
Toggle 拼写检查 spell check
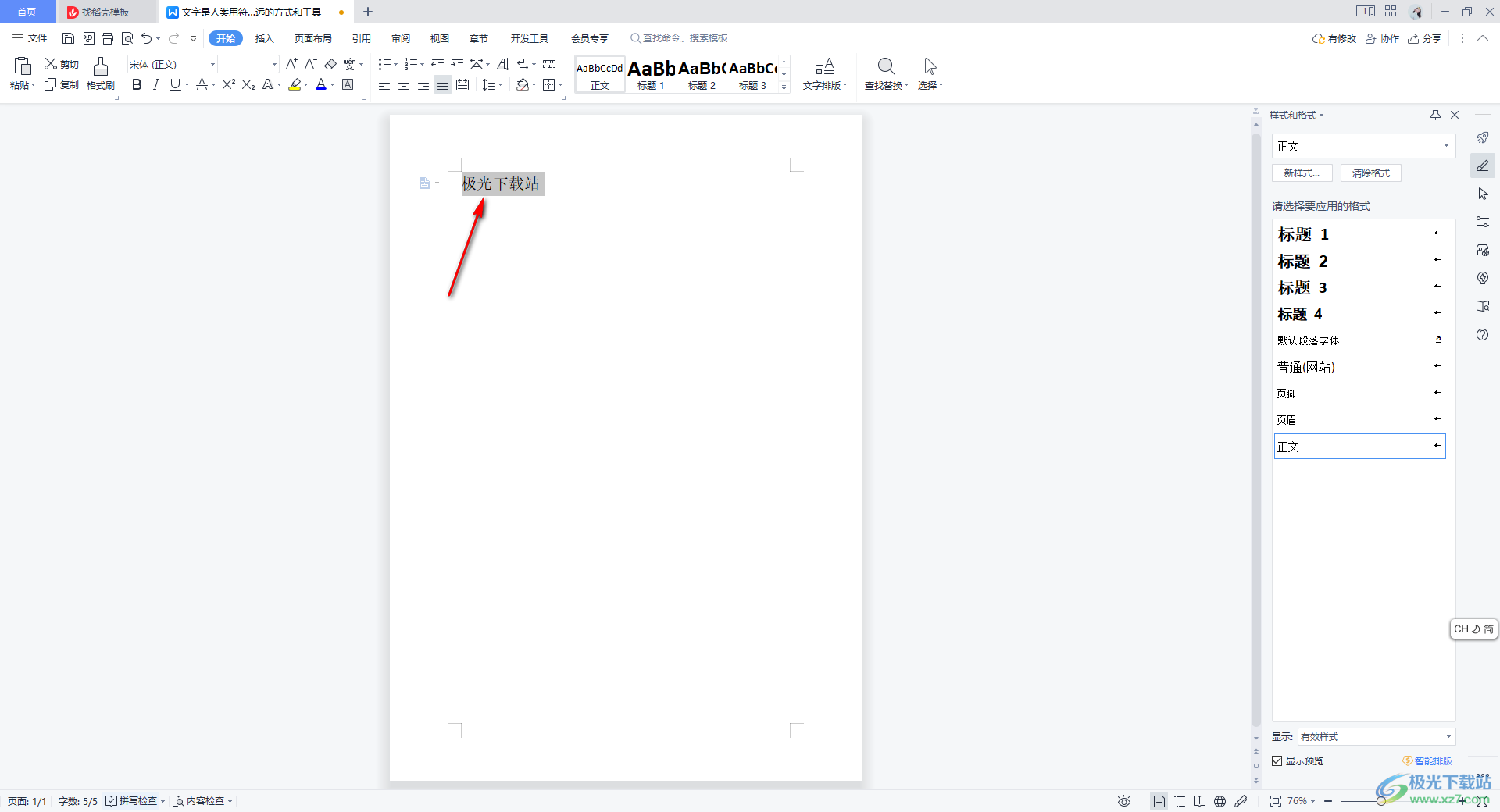(131, 801)
